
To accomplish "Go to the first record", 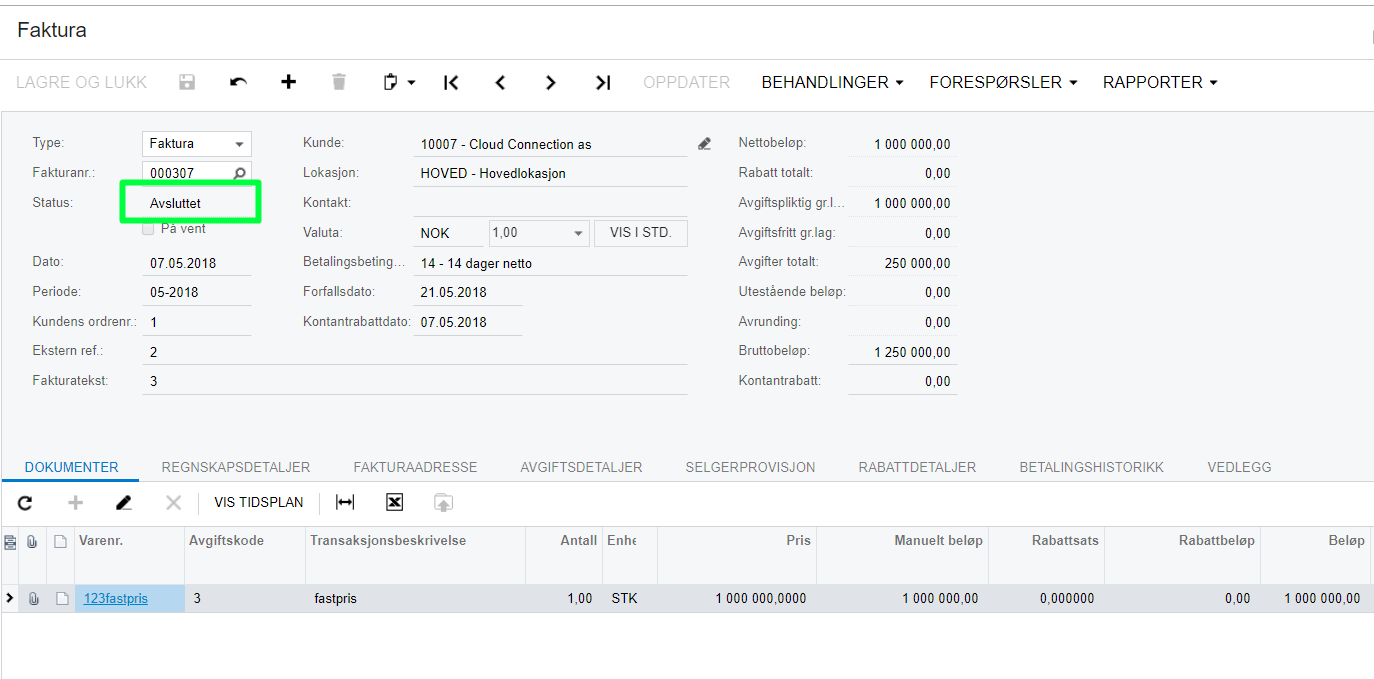I will tap(450, 82).
